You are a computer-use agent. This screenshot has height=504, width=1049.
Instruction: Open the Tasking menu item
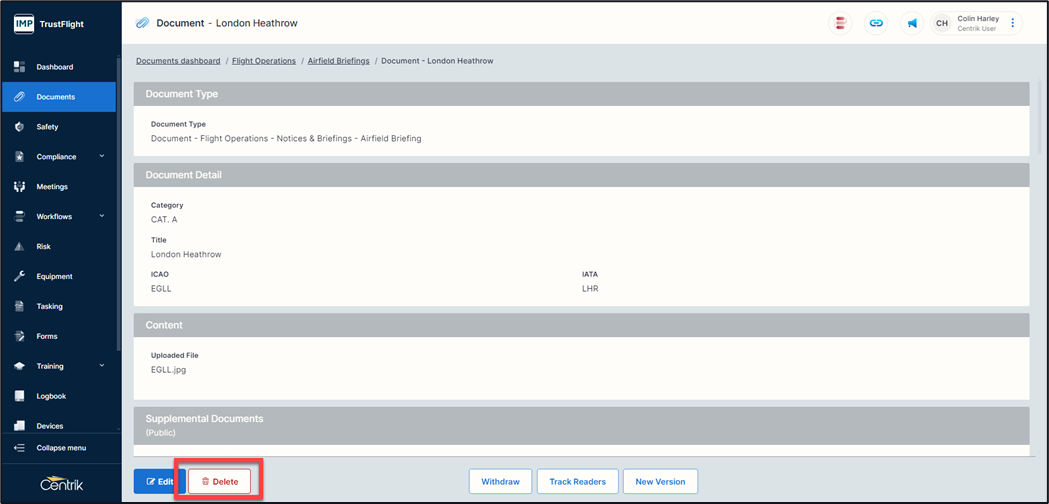59,306
